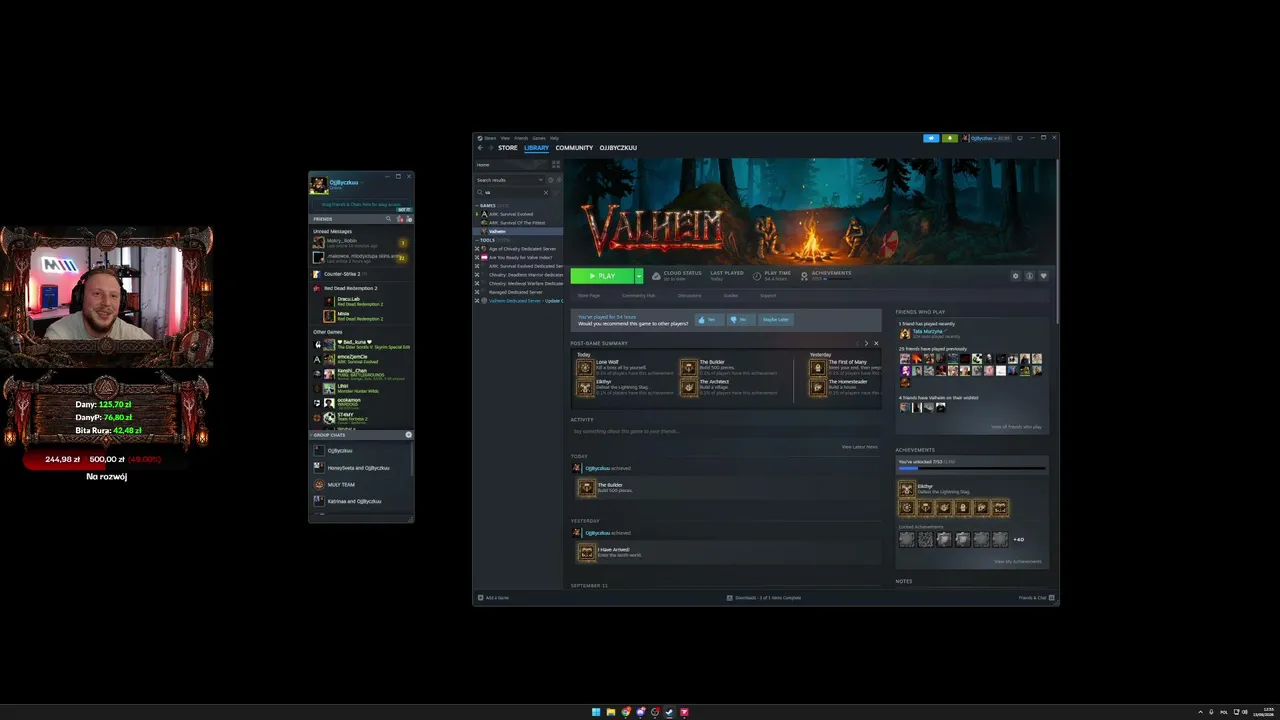View all friends who play
The width and height of the screenshot is (1280, 720).
tap(1016, 427)
